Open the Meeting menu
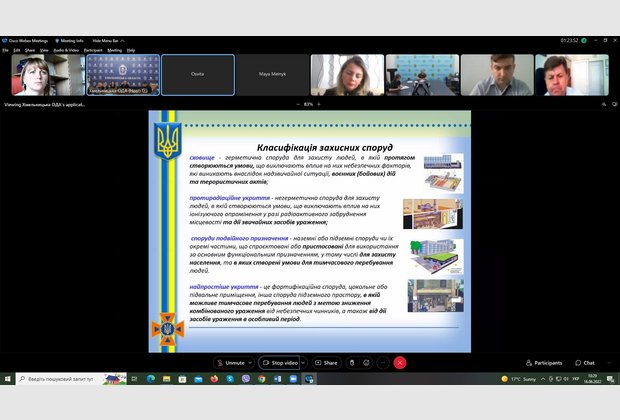 115,50
